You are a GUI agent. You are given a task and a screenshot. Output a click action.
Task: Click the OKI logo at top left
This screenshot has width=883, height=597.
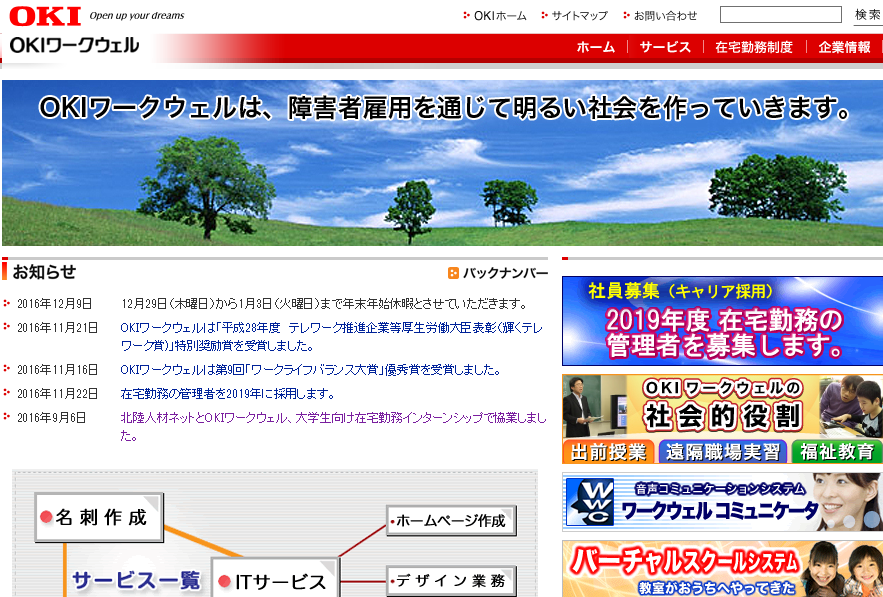(44, 15)
